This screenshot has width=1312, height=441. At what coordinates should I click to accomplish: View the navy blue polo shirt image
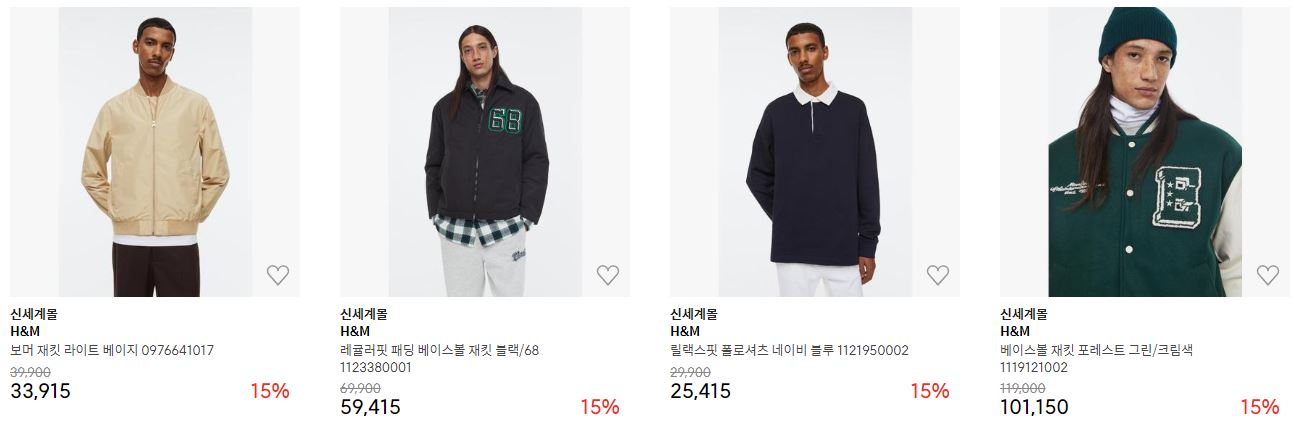pos(815,152)
